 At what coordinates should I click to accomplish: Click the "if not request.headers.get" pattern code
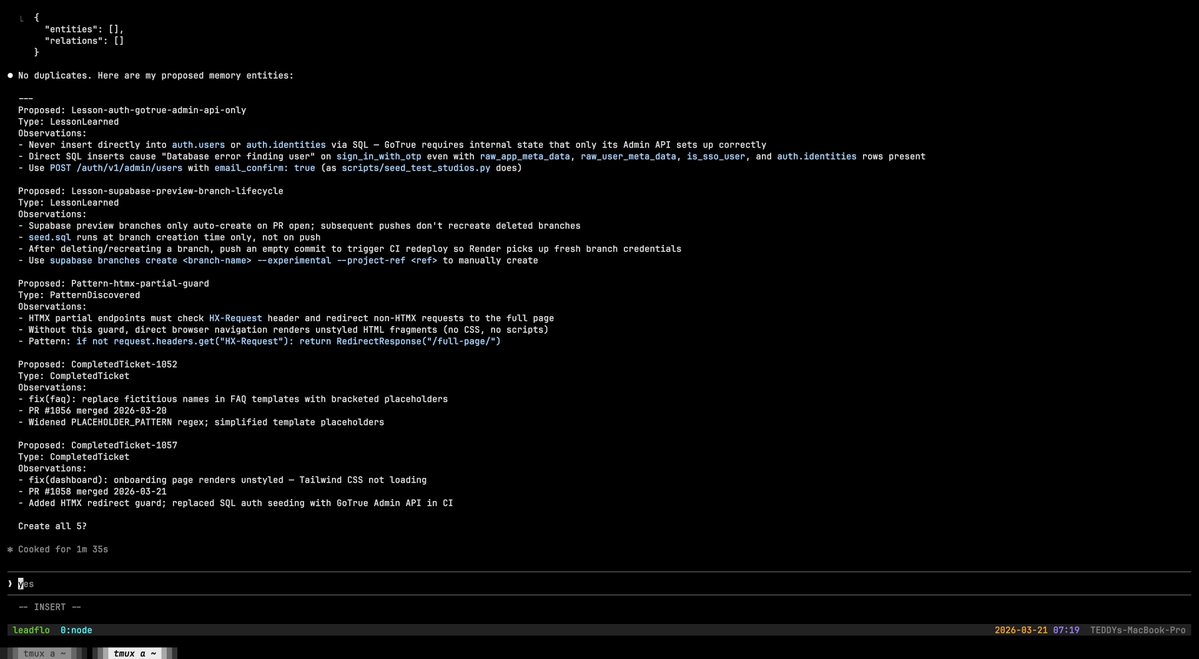point(288,342)
